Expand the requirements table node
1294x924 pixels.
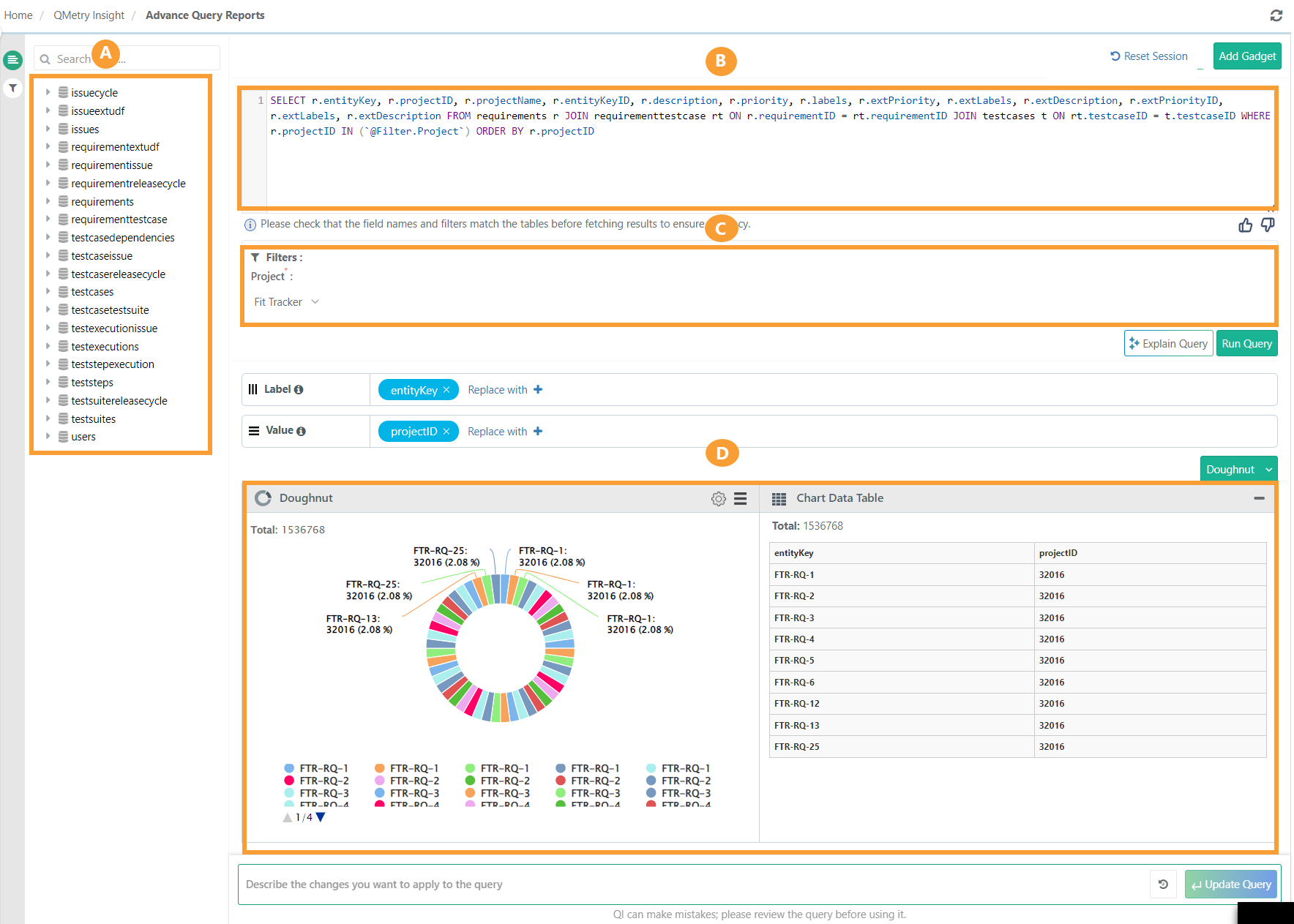[x=48, y=201]
